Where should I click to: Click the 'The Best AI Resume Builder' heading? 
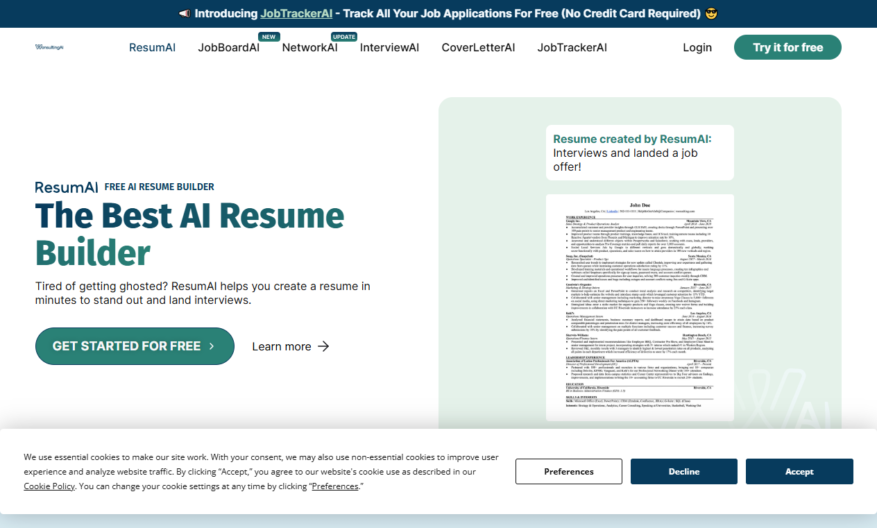(190, 234)
